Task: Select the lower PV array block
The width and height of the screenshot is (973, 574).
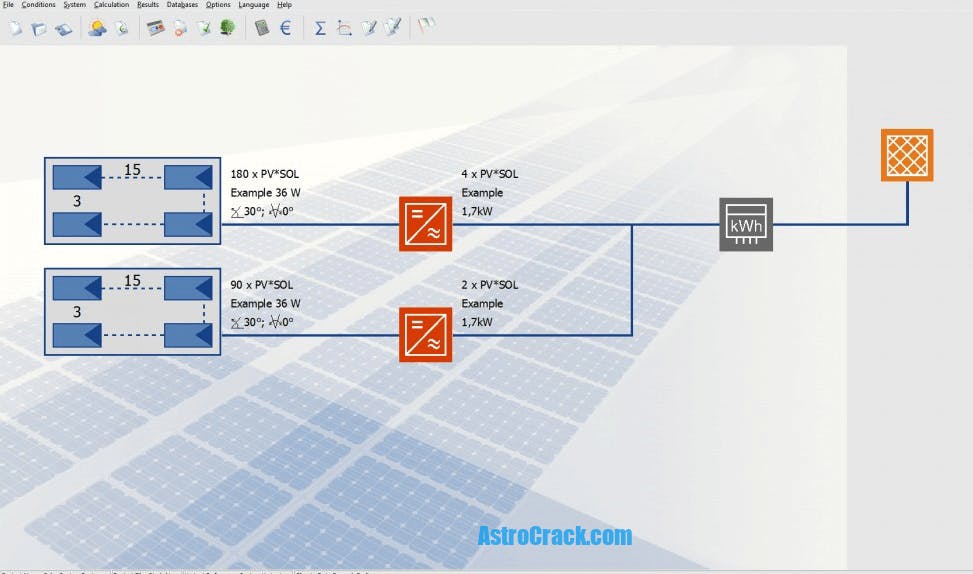Action: click(132, 311)
